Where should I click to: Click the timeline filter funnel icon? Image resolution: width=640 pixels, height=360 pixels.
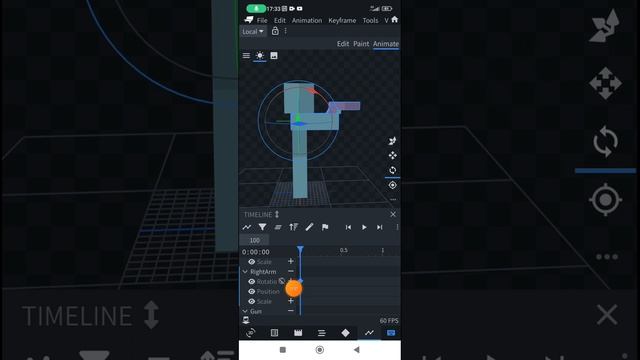tap(262, 227)
